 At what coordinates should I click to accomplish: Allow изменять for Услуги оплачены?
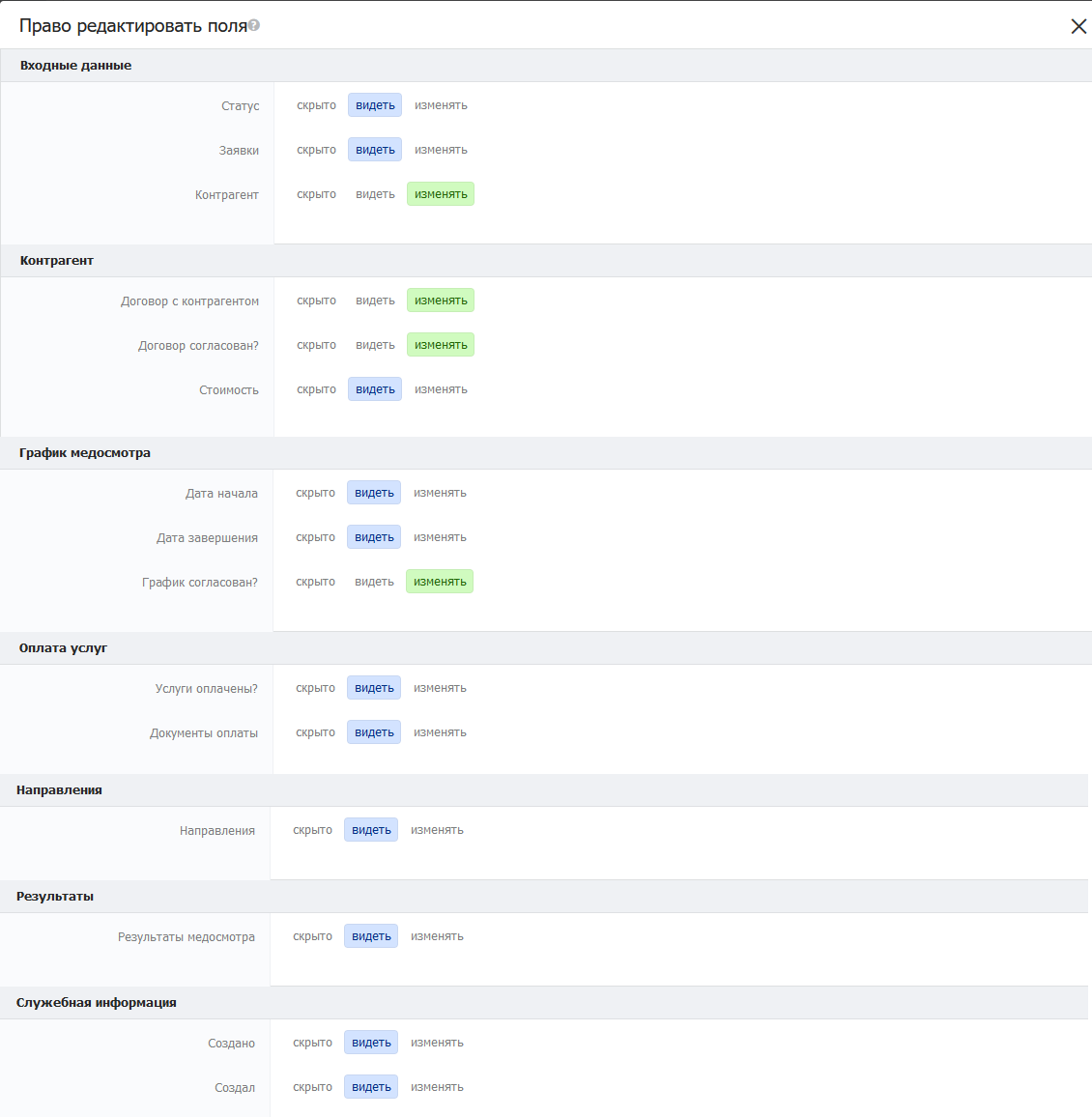click(x=441, y=688)
